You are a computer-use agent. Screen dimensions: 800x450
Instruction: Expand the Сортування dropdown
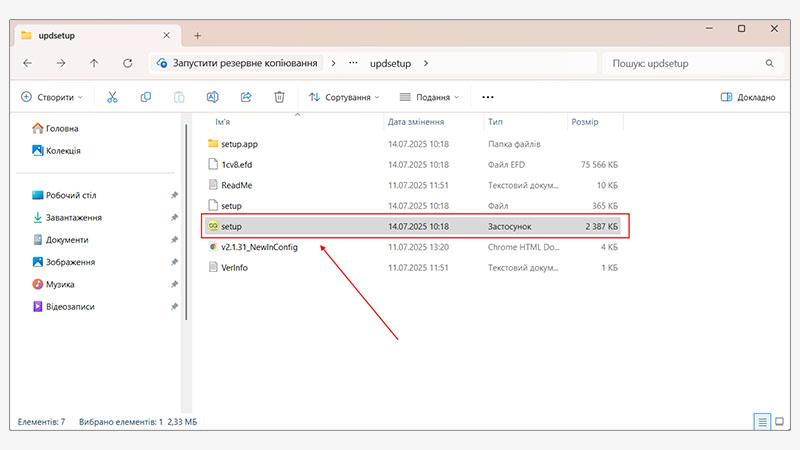tap(345, 97)
